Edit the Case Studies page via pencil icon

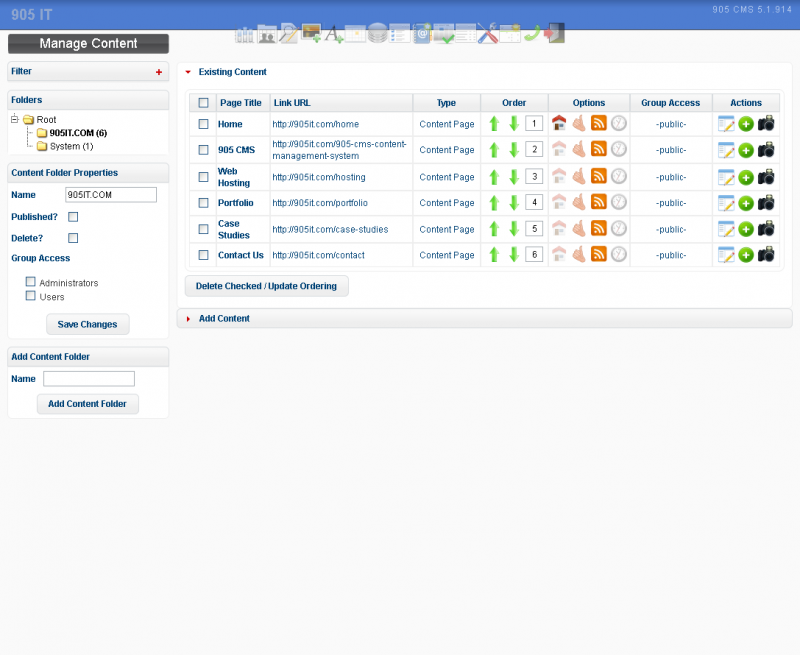[726, 229]
